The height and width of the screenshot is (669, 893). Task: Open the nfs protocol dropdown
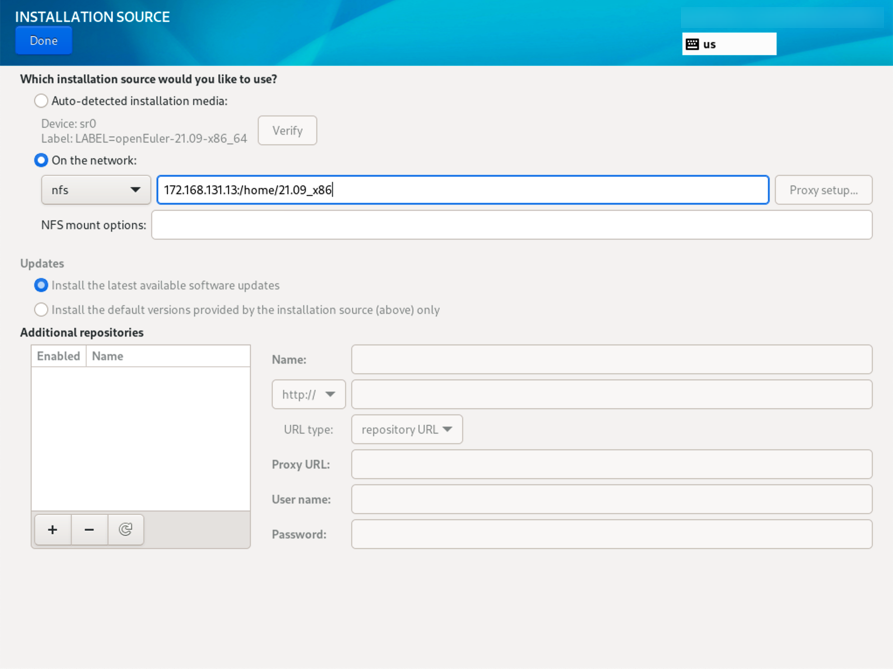[x=96, y=190]
